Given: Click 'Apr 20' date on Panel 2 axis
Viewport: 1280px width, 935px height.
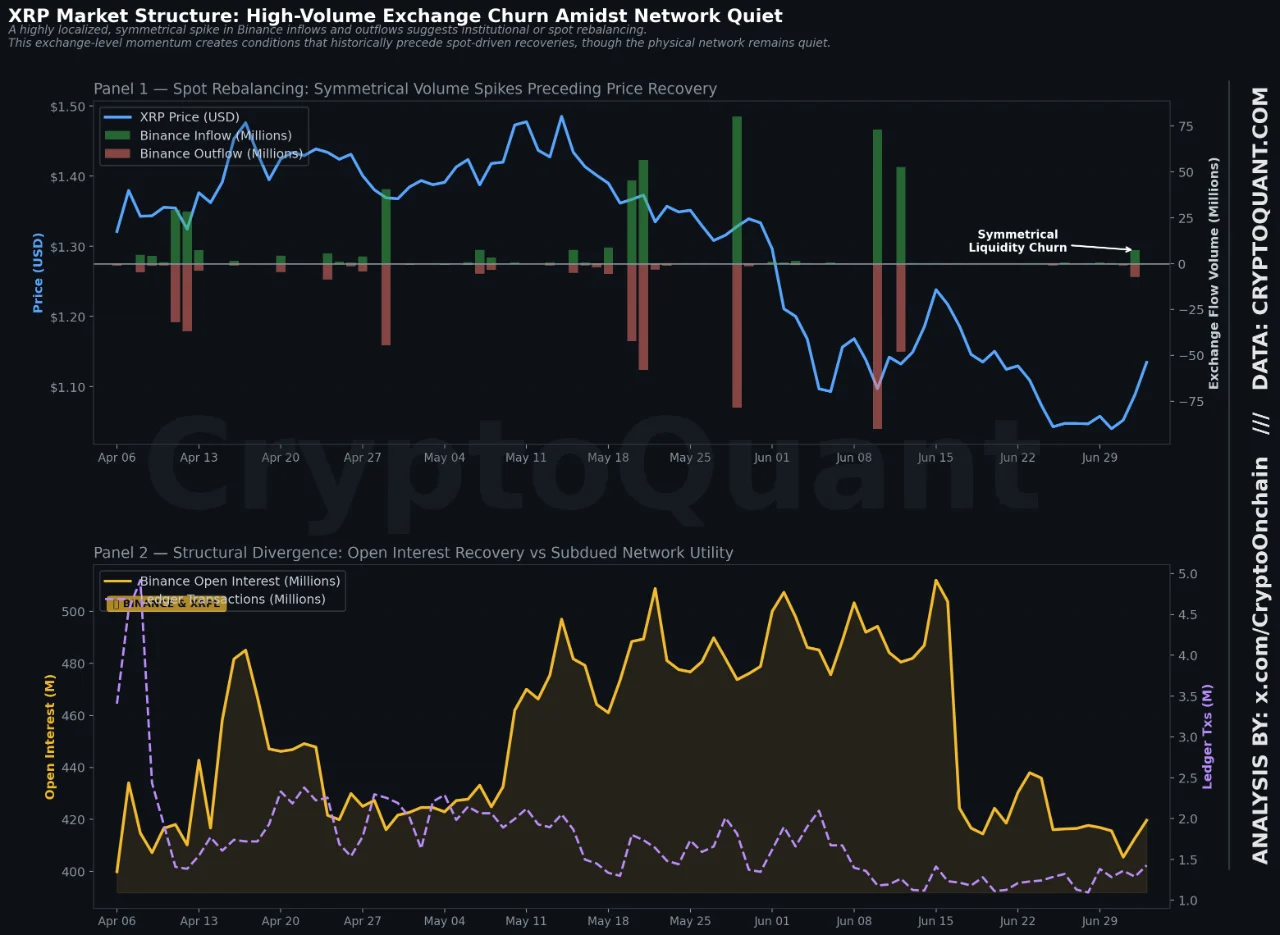Looking at the screenshot, I should click(x=280, y=922).
